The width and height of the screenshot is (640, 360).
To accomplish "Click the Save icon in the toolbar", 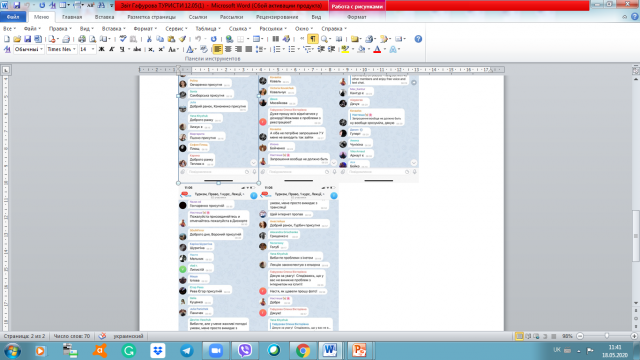I will point(27,39).
